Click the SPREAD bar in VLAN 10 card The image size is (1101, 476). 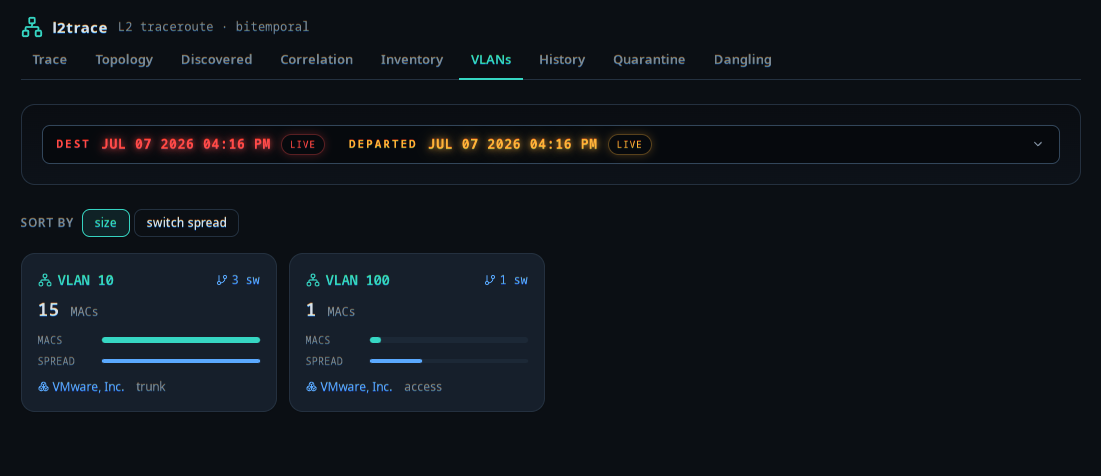[x=181, y=361]
